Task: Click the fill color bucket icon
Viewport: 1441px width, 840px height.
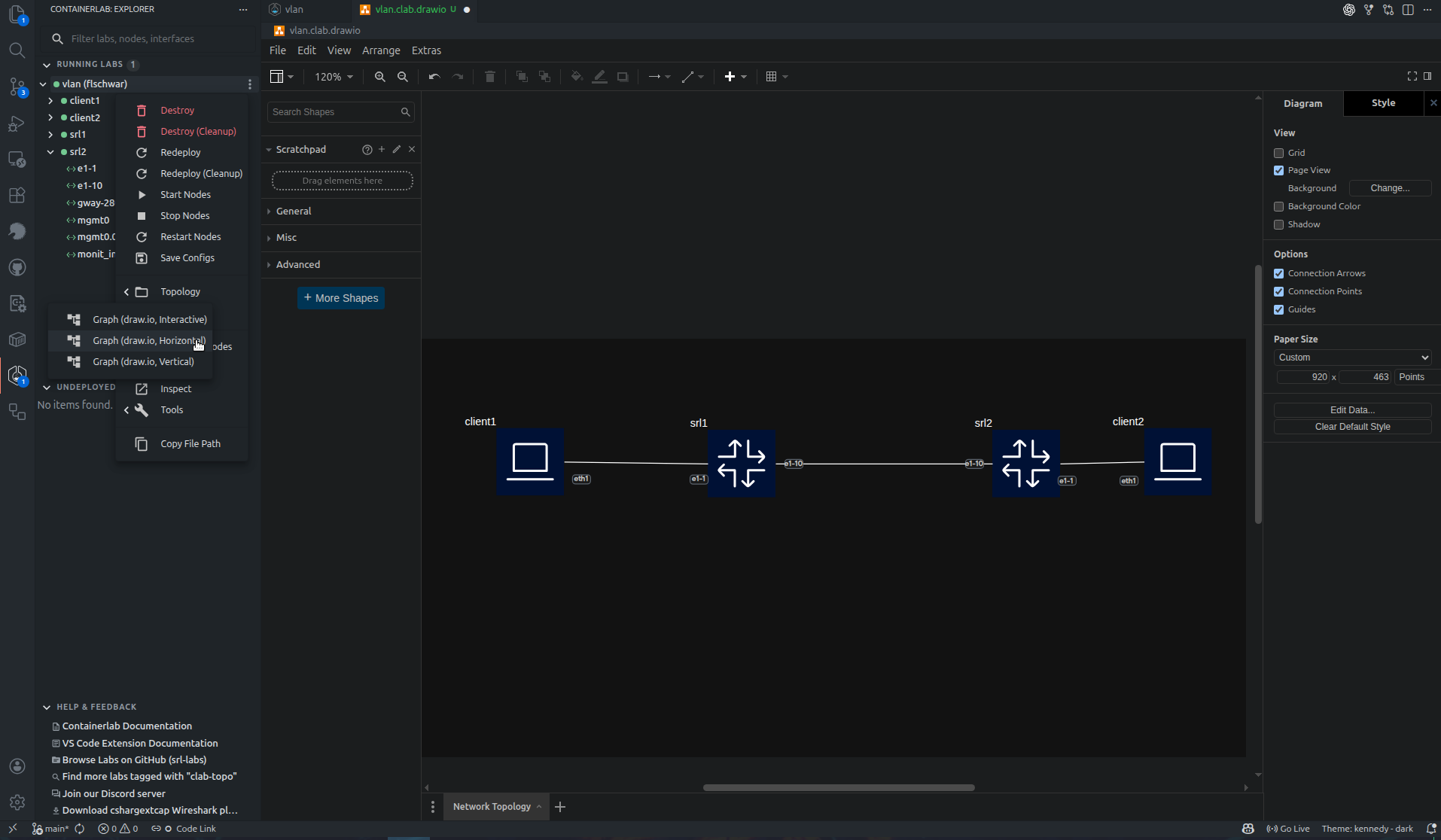Action: 577,77
